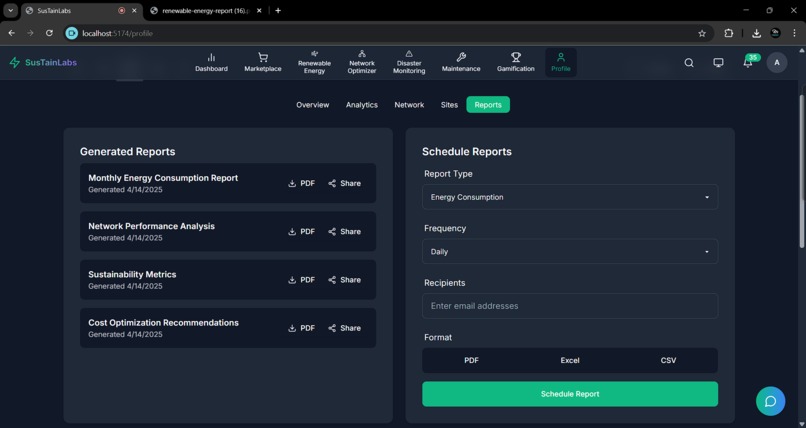Open Chrome three-dot menu
This screenshot has width=806, height=428.
pyautogui.click(x=794, y=33)
